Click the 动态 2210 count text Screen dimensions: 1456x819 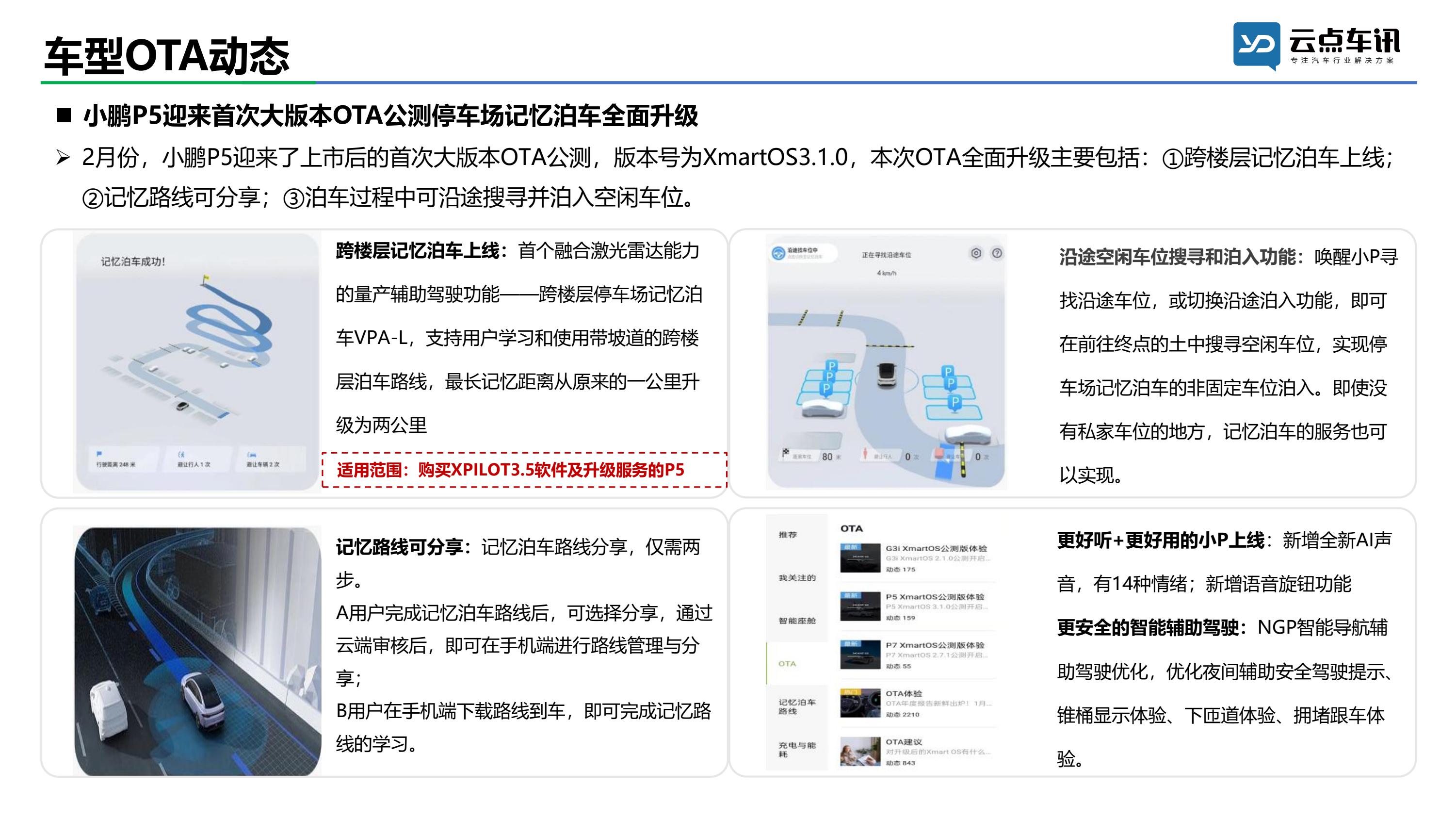pos(903,714)
